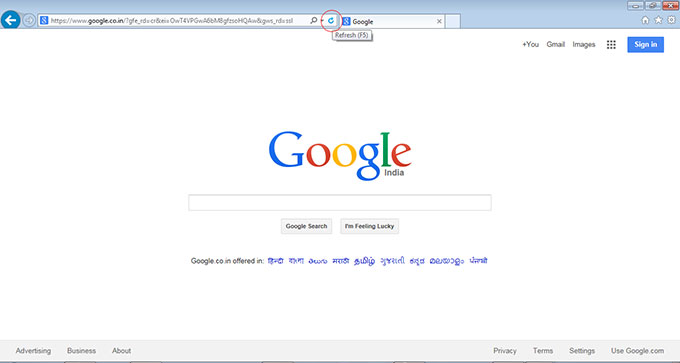Open the Google apps grid icon

(611, 45)
